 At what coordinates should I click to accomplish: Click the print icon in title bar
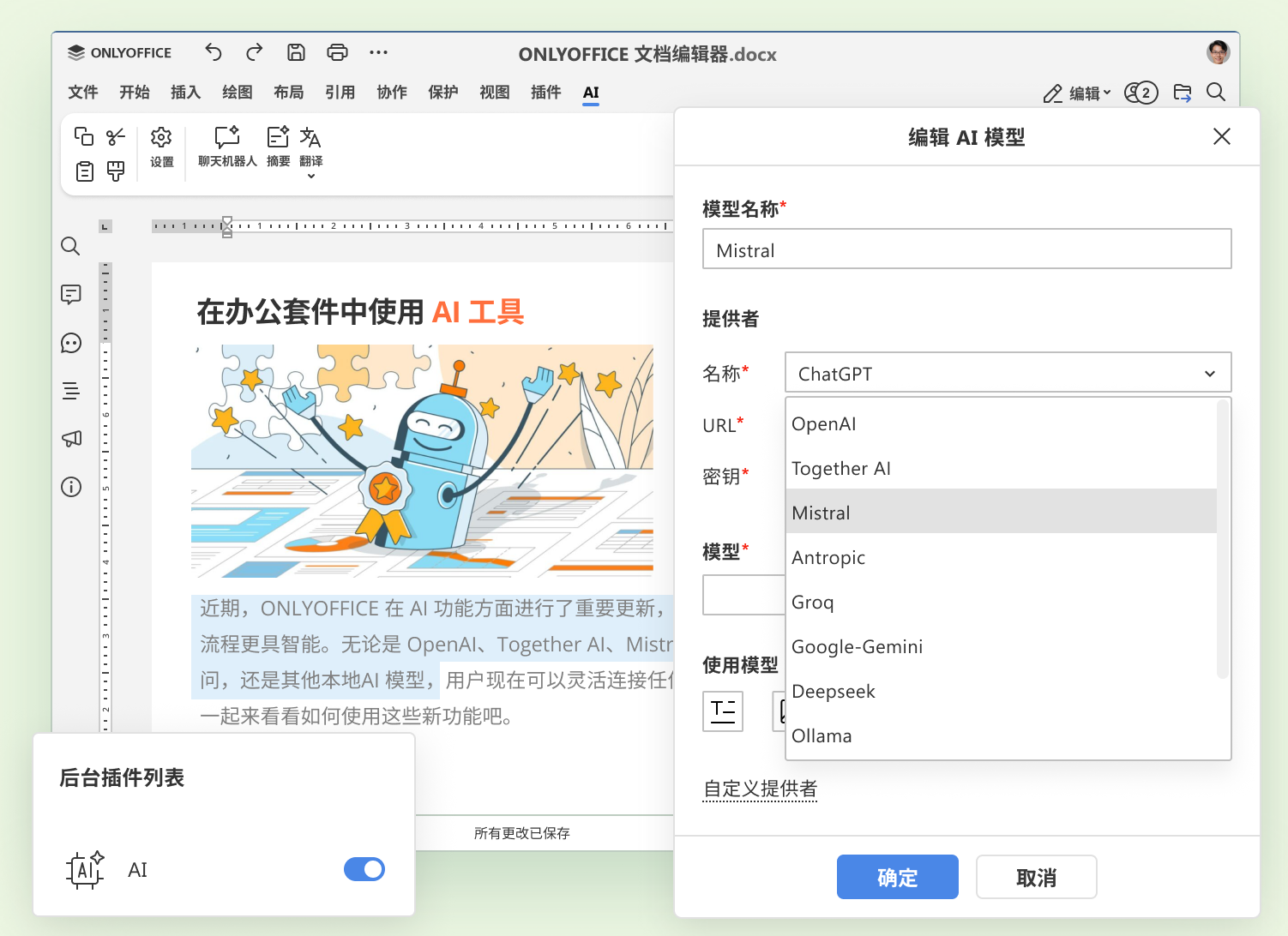point(337,53)
